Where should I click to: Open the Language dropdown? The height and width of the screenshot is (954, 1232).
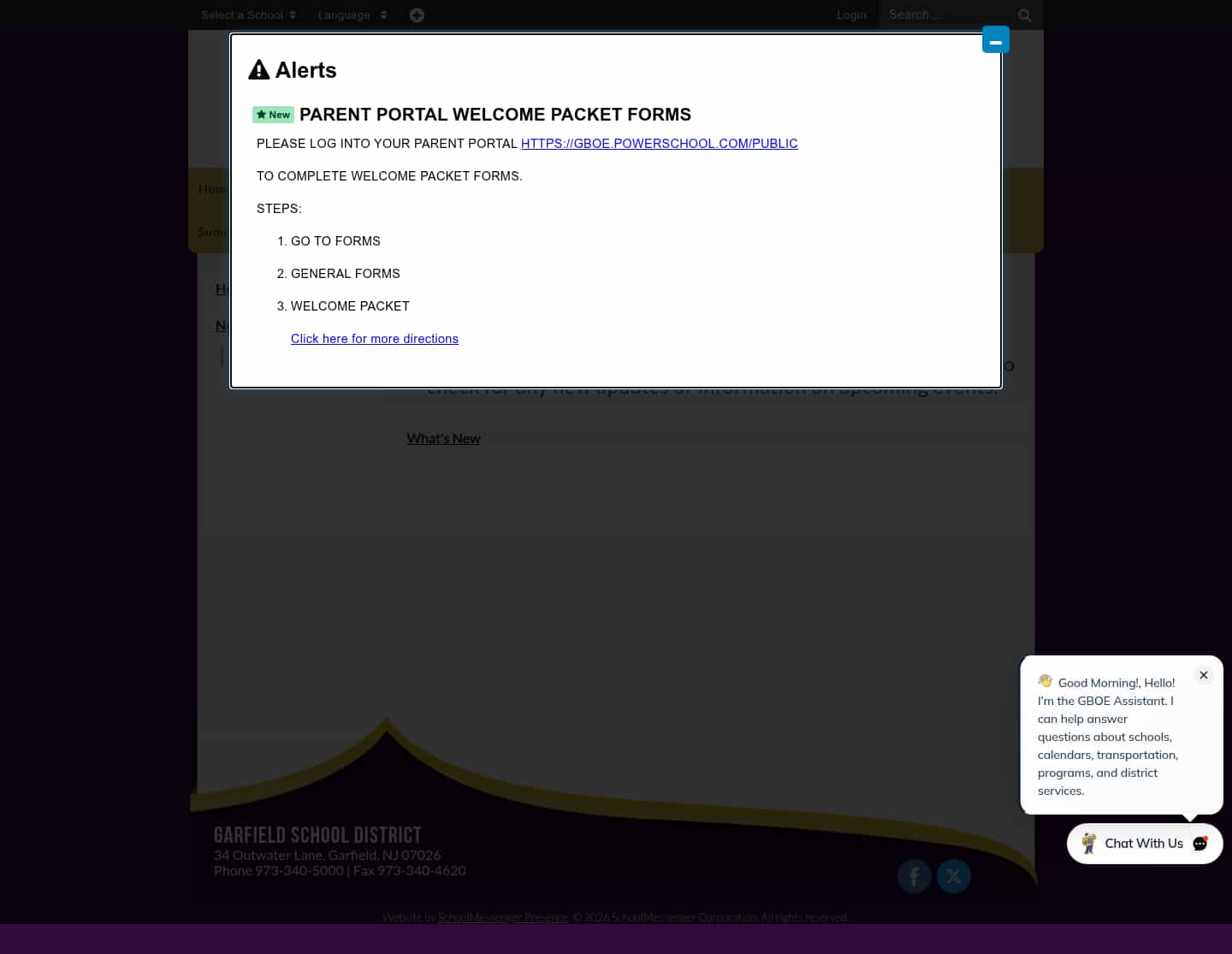pyautogui.click(x=352, y=15)
